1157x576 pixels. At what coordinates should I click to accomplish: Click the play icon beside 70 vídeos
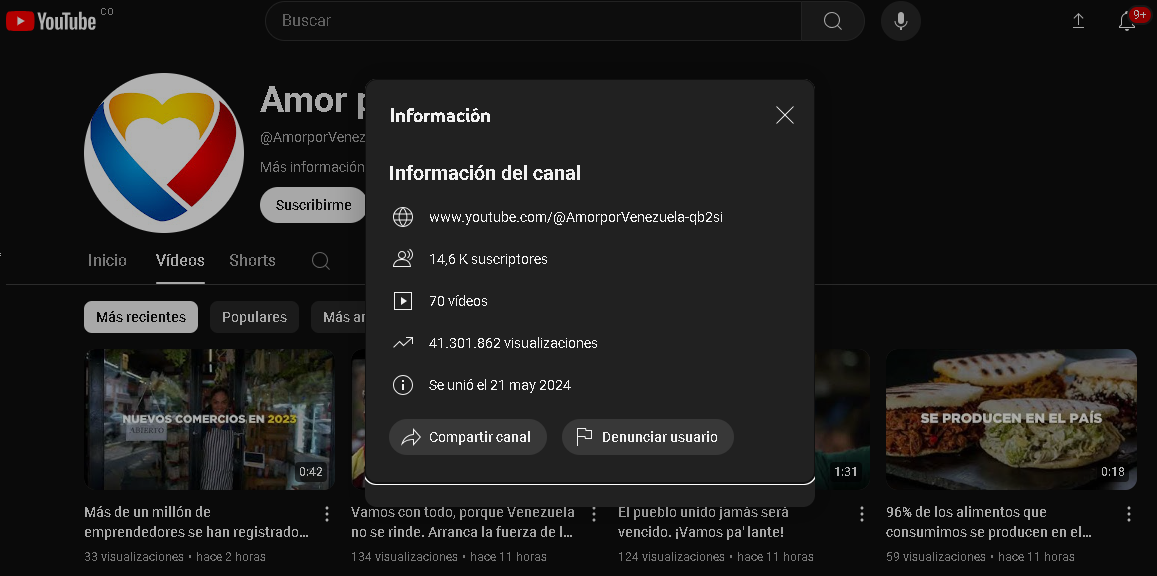click(x=402, y=301)
